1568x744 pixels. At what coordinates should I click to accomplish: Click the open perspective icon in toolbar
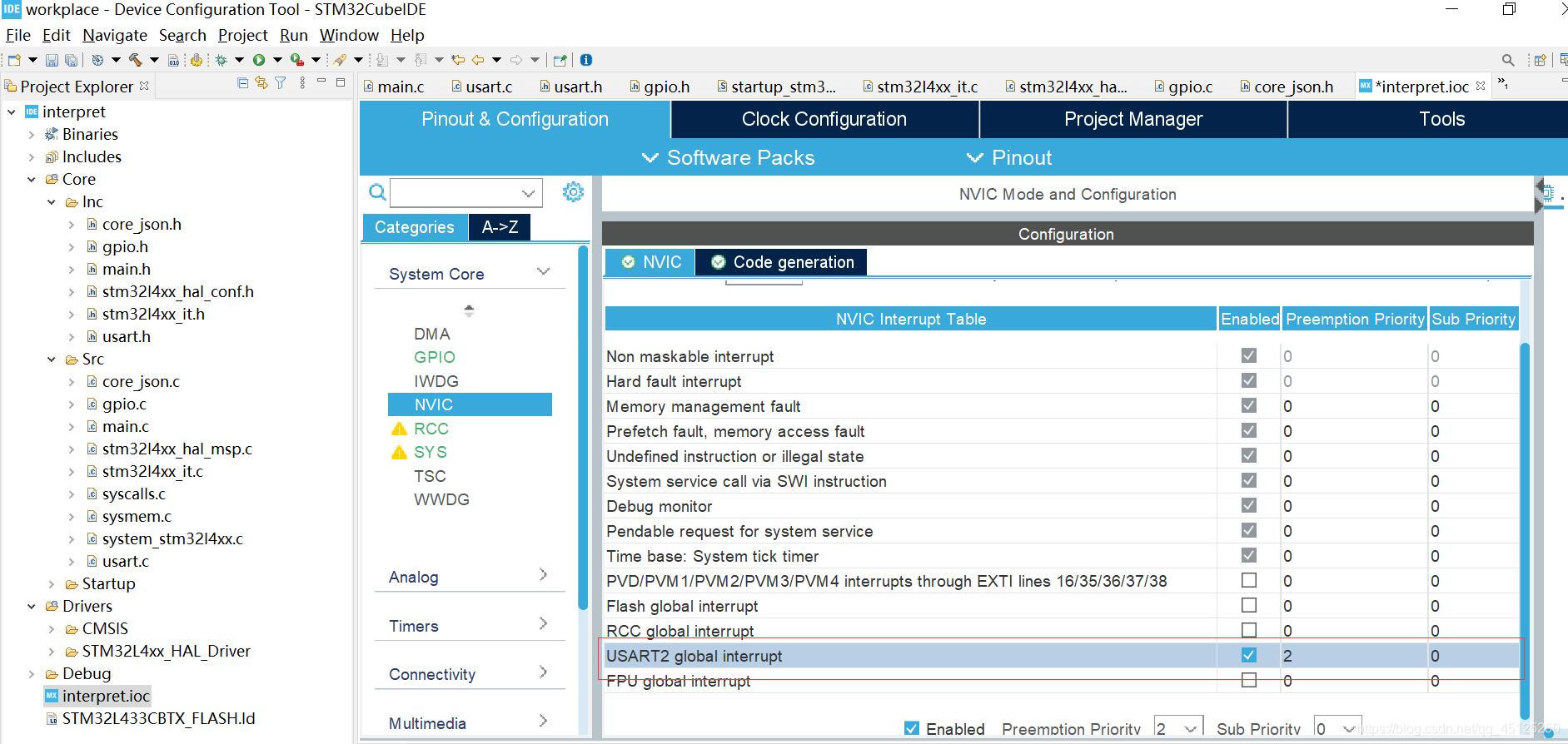(1540, 60)
